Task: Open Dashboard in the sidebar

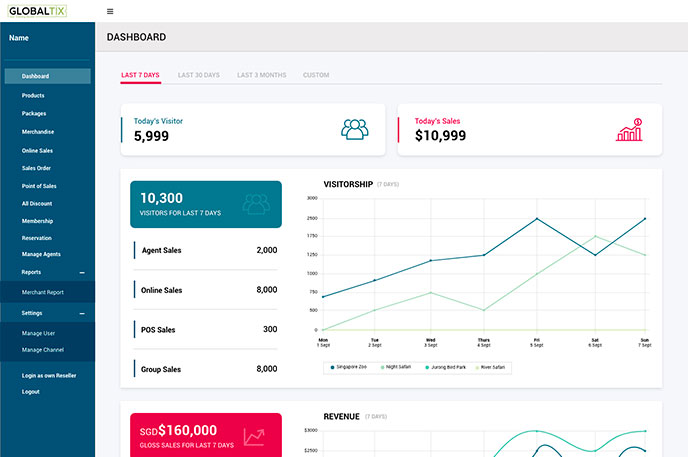Action: pyautogui.click(x=47, y=76)
